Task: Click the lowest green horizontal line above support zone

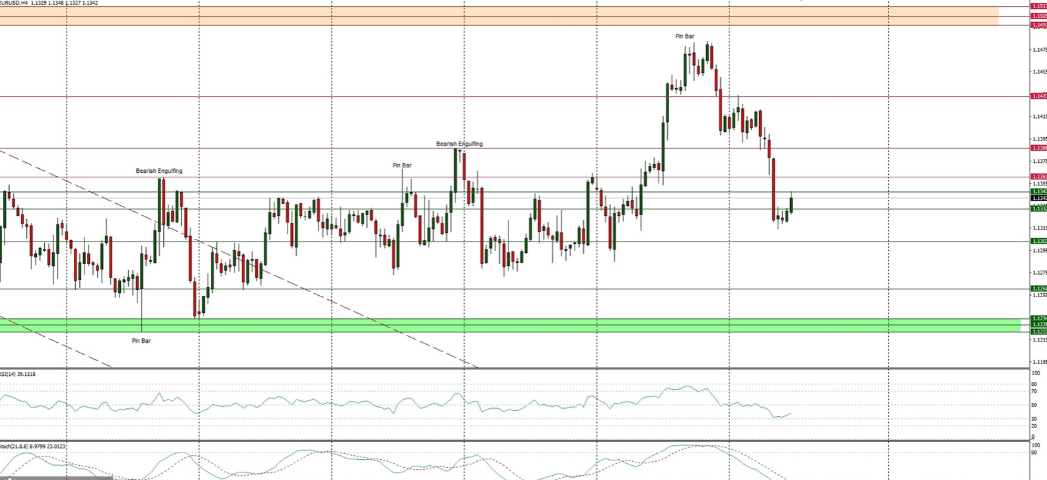Action: [x=500, y=289]
